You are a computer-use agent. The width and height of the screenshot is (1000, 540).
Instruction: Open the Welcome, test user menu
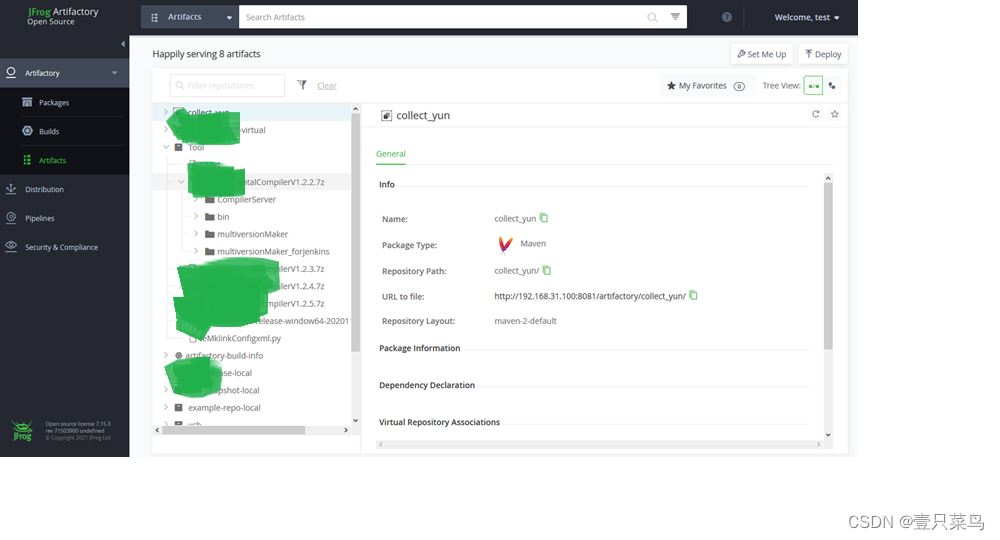pyautogui.click(x=807, y=17)
